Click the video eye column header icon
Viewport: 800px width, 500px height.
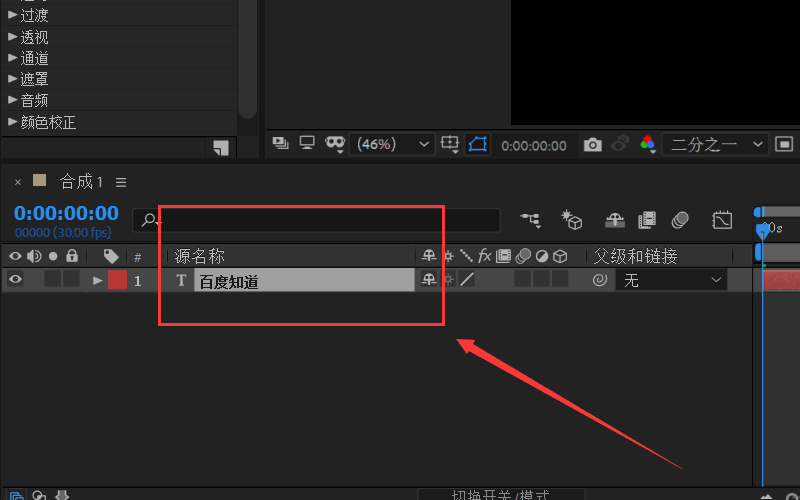tap(15, 256)
